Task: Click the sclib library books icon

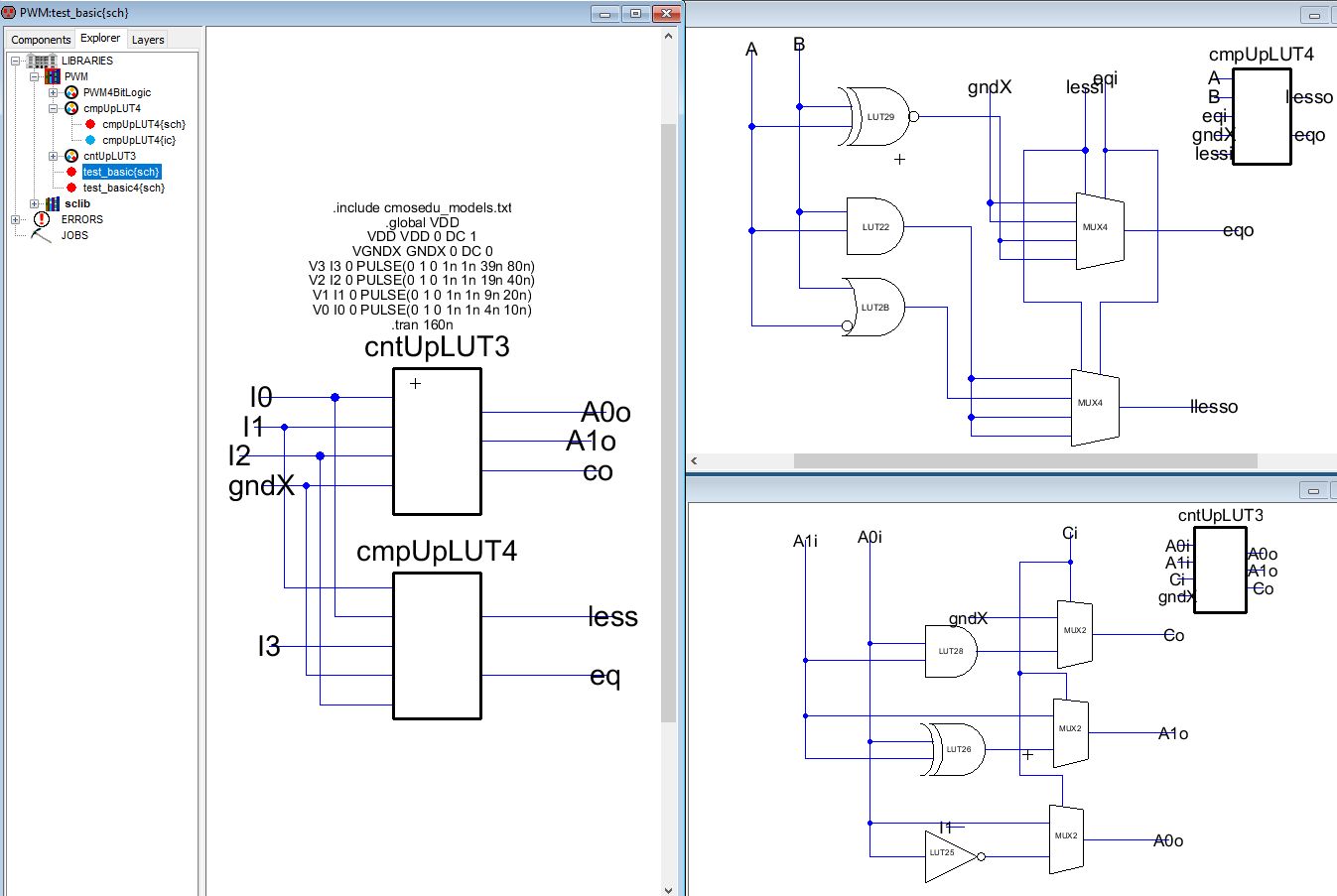Action: coord(53,203)
